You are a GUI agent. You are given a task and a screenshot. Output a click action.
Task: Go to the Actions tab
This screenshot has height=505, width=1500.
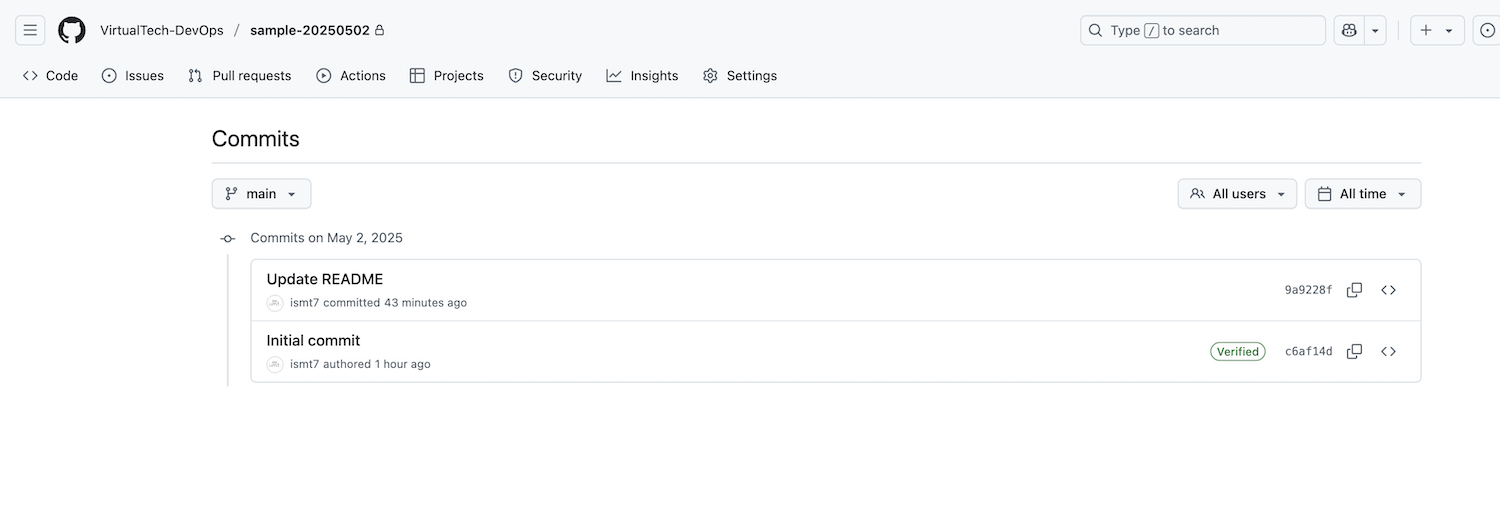[351, 76]
